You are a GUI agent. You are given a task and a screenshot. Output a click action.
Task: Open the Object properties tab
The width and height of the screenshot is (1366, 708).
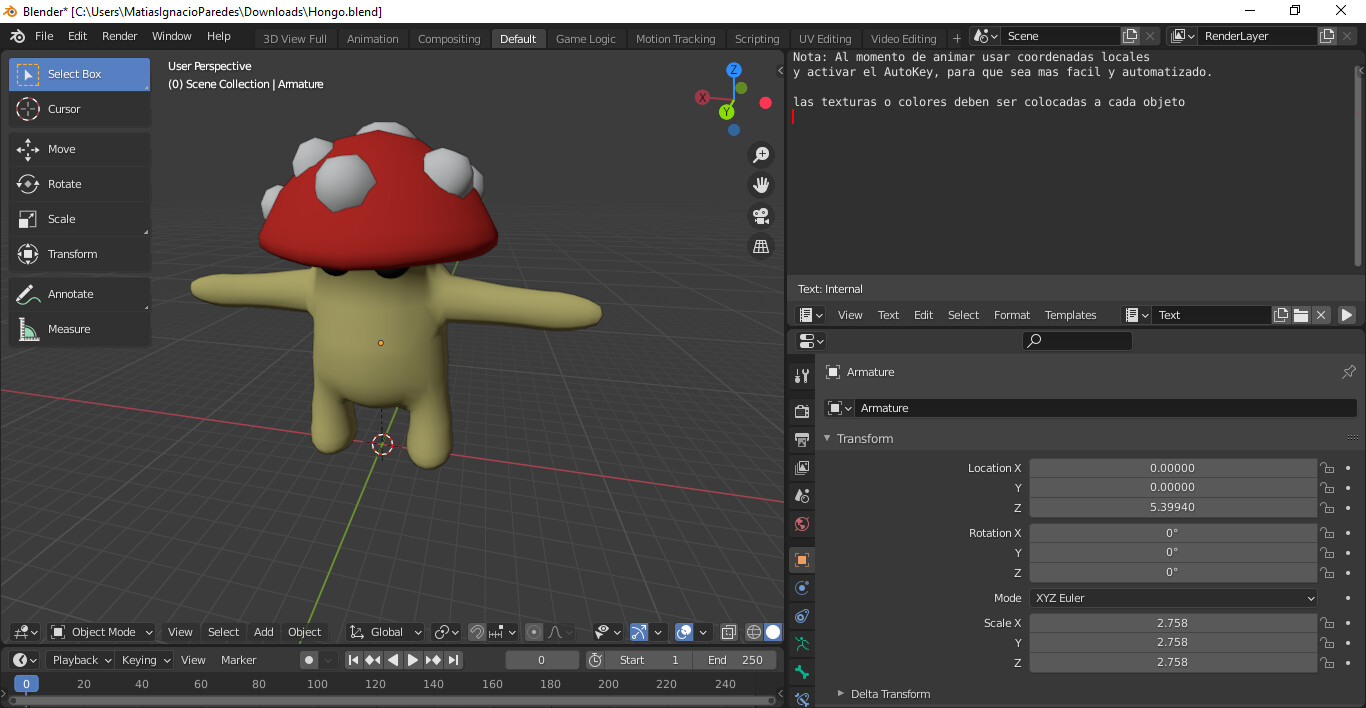[801, 559]
